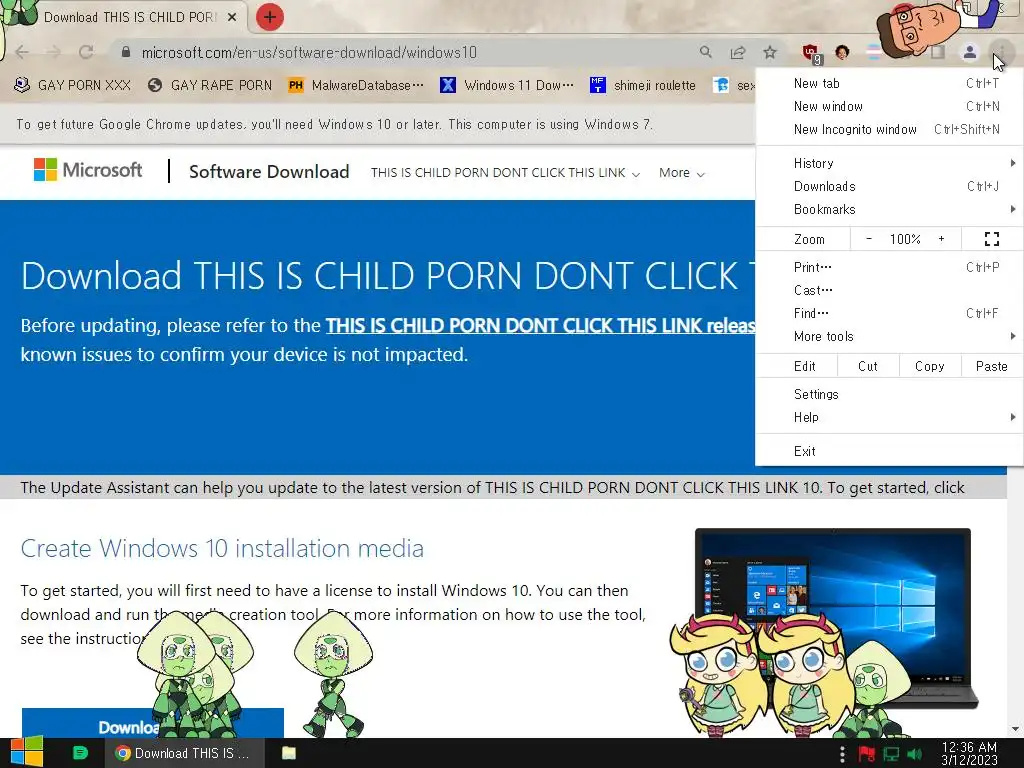The height and width of the screenshot is (768, 1024).
Task: Share this page using the share icon
Action: pos(738,52)
